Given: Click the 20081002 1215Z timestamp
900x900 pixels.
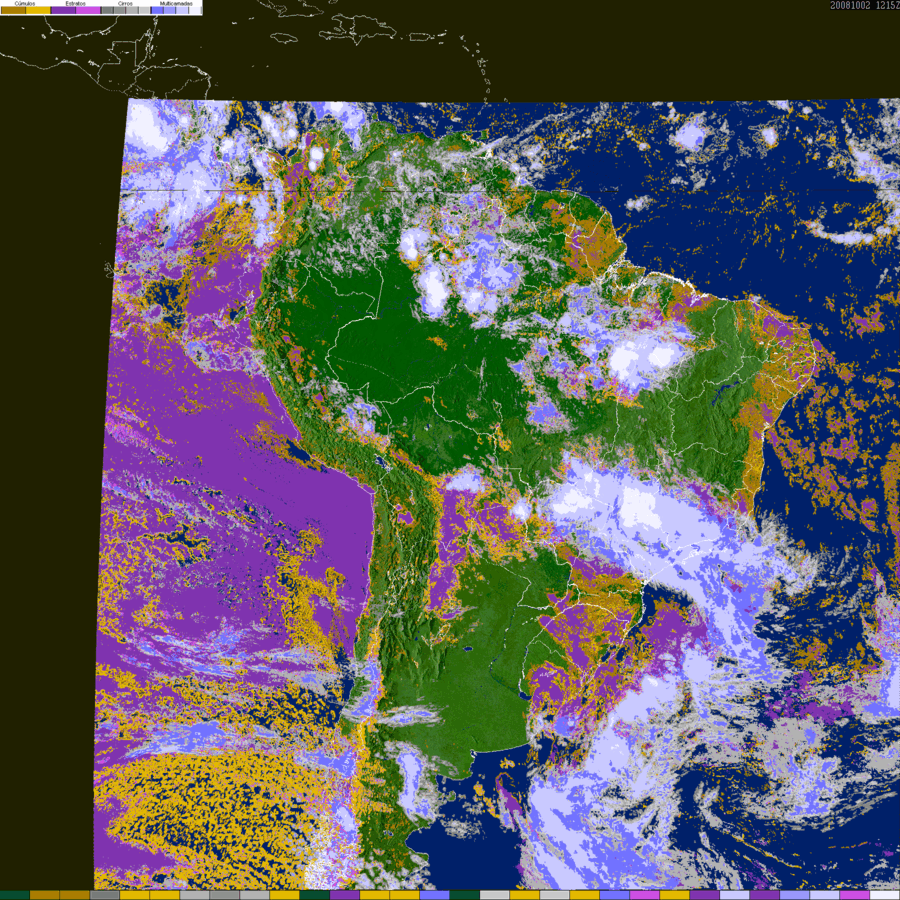Looking at the screenshot, I should 864,5.
